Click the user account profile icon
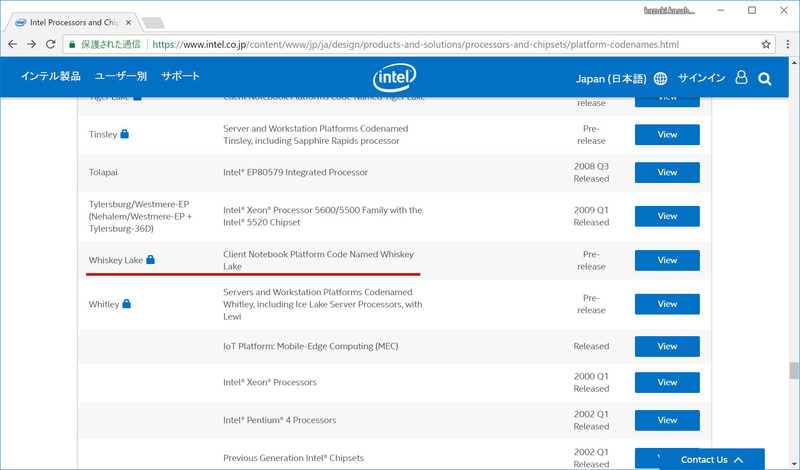The width and height of the screenshot is (800, 470). click(741, 78)
